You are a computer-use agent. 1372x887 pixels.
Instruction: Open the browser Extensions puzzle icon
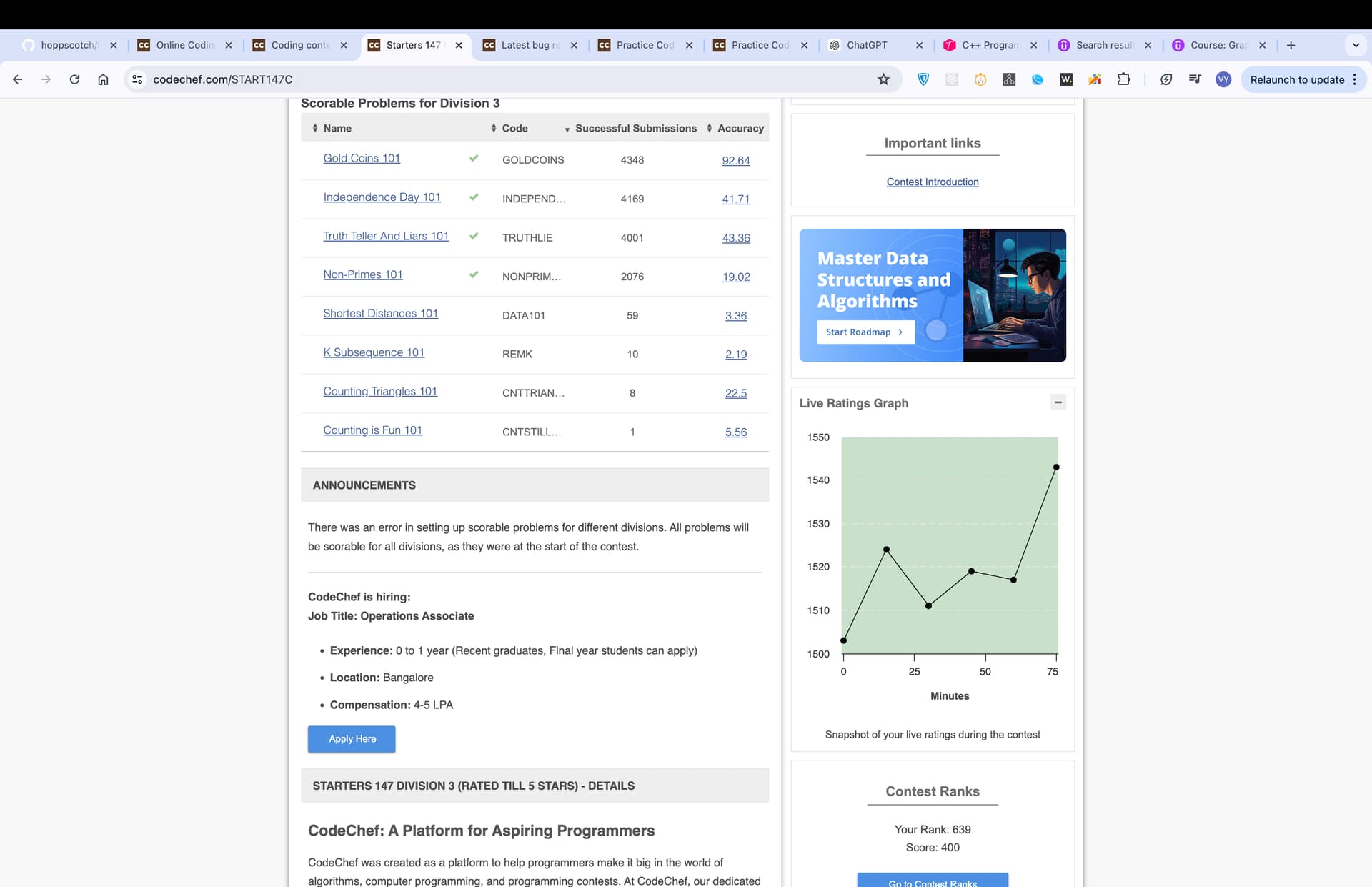pyautogui.click(x=1123, y=79)
